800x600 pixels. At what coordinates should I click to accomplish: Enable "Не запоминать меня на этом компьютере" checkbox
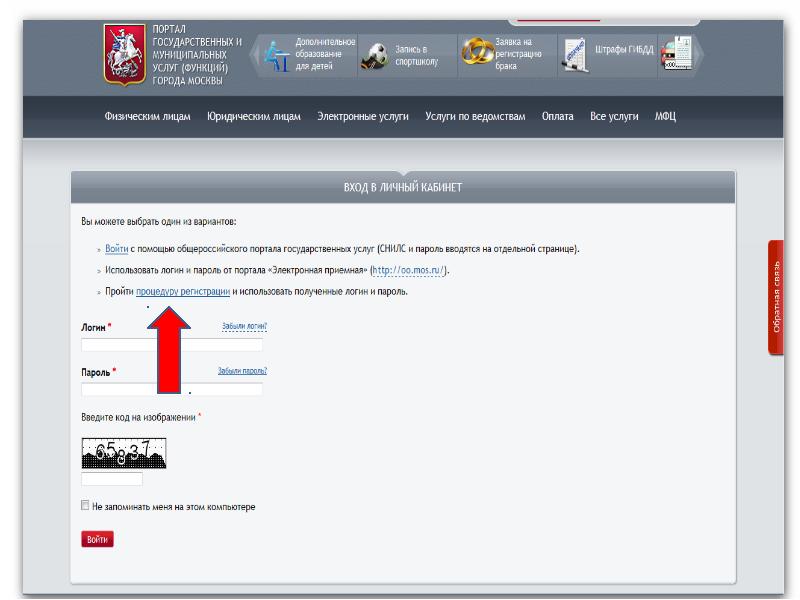click(85, 506)
